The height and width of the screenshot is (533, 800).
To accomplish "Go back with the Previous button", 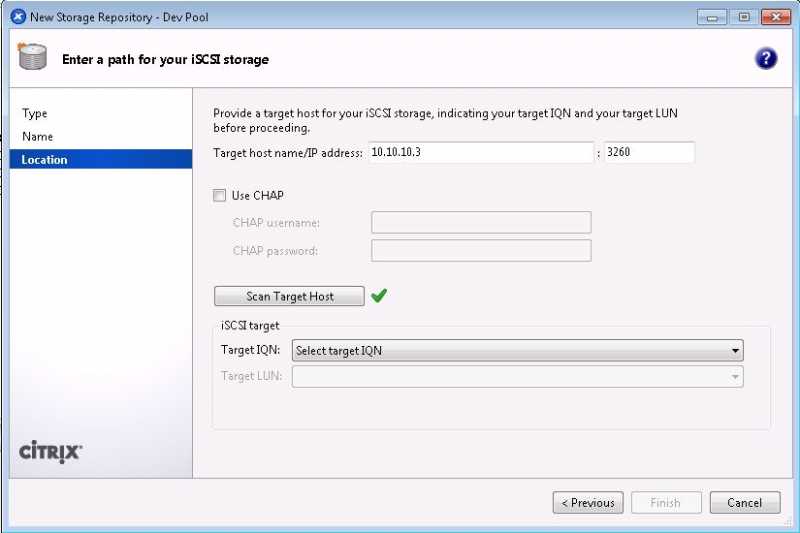I will [588, 503].
